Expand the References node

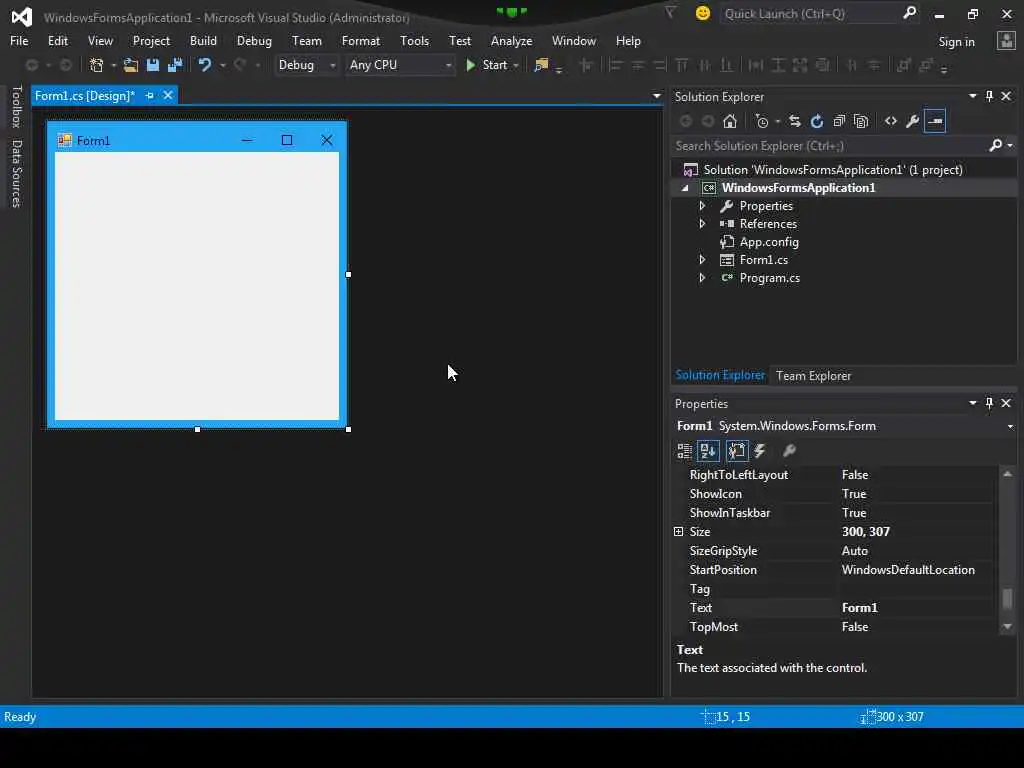coord(702,223)
